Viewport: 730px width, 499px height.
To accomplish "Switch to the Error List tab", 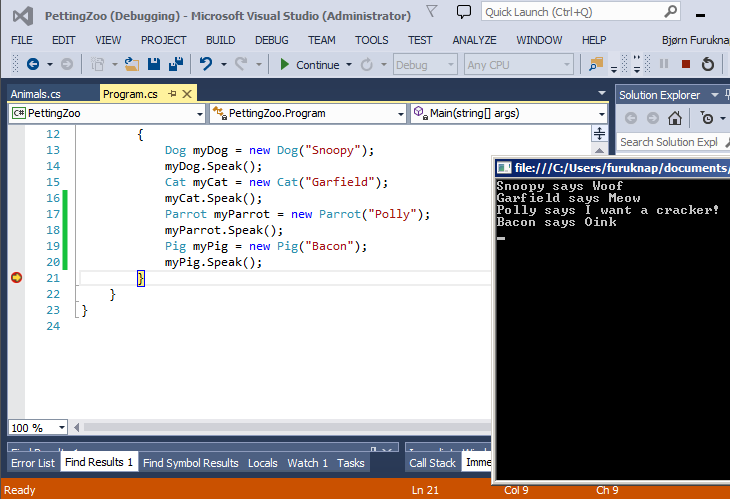I will (x=33, y=463).
